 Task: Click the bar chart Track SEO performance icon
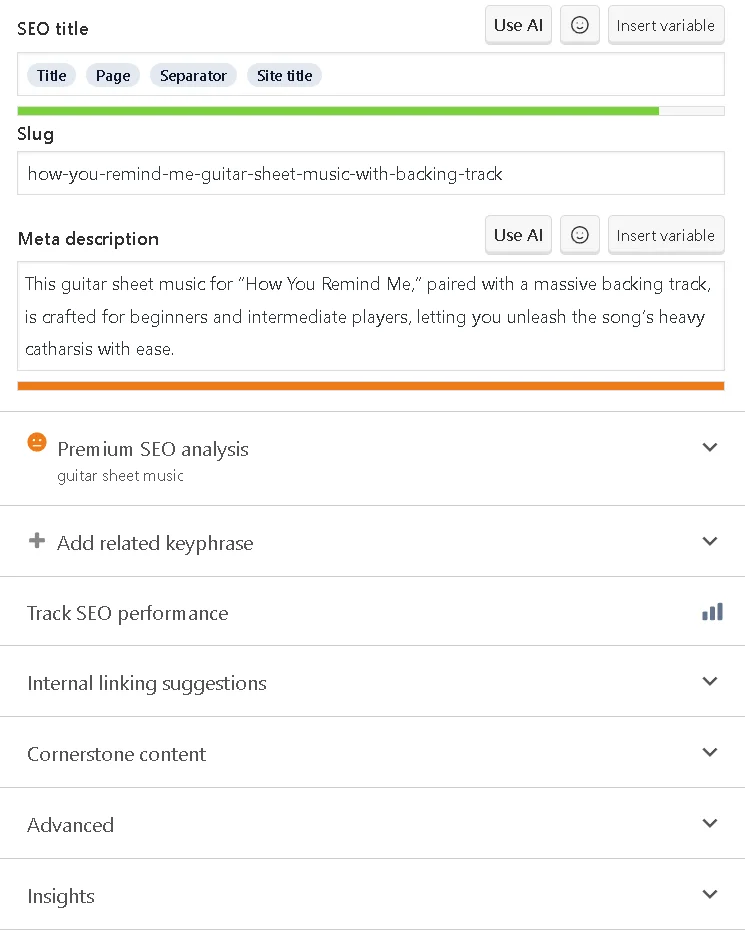pyautogui.click(x=712, y=612)
